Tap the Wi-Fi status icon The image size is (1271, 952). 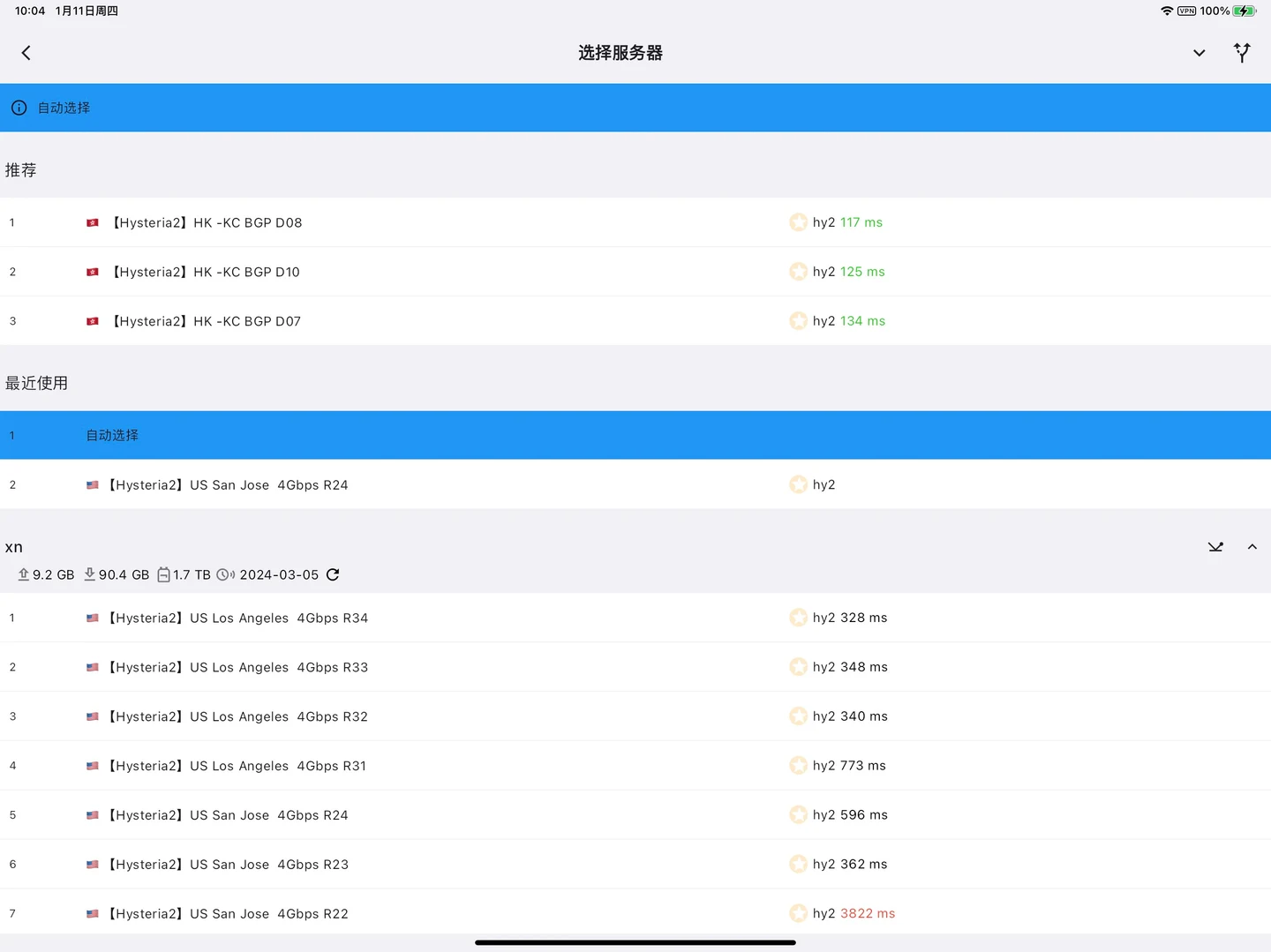coord(1167,11)
